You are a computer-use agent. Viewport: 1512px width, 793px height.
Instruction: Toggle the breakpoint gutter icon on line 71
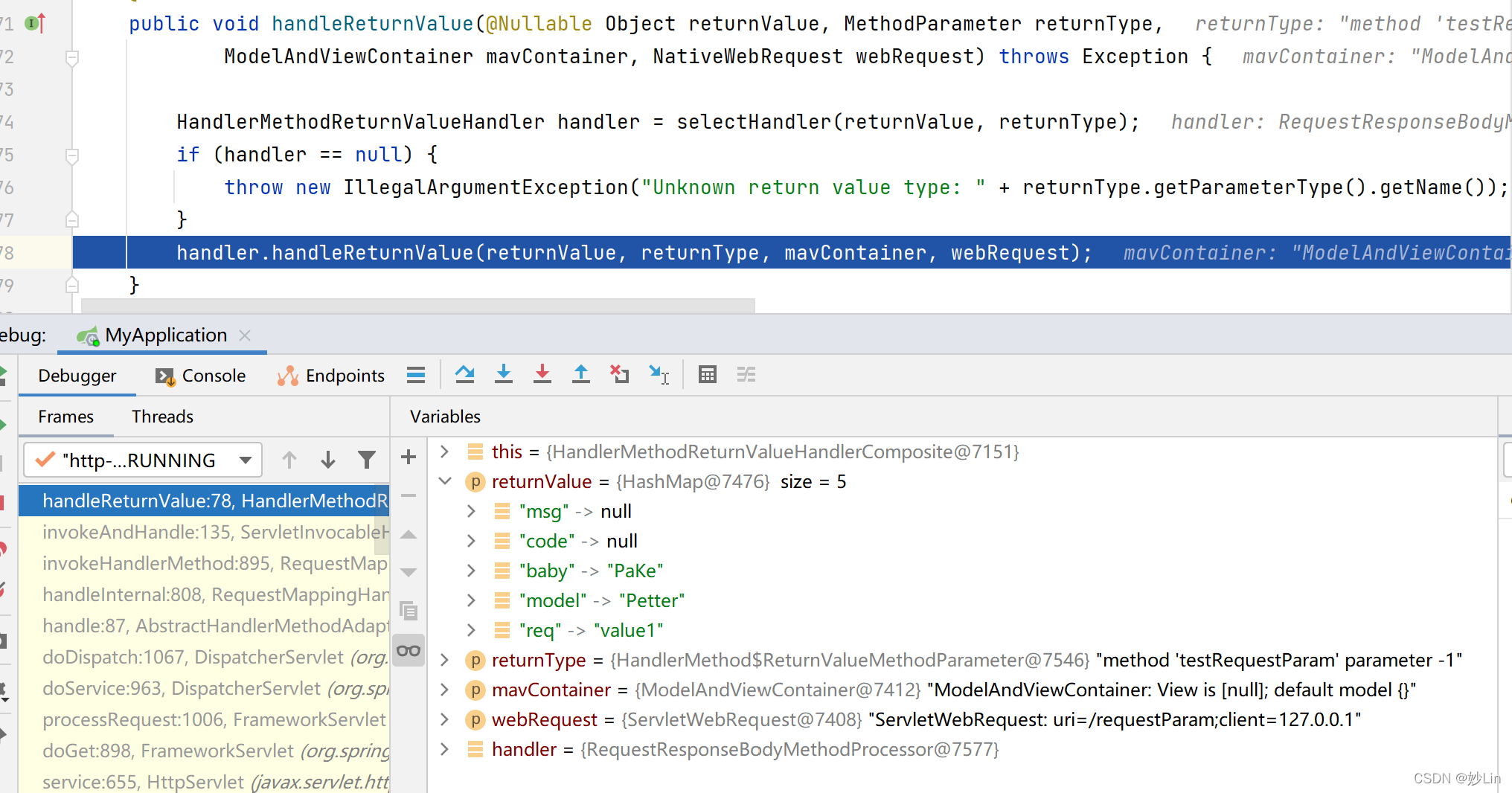31,23
